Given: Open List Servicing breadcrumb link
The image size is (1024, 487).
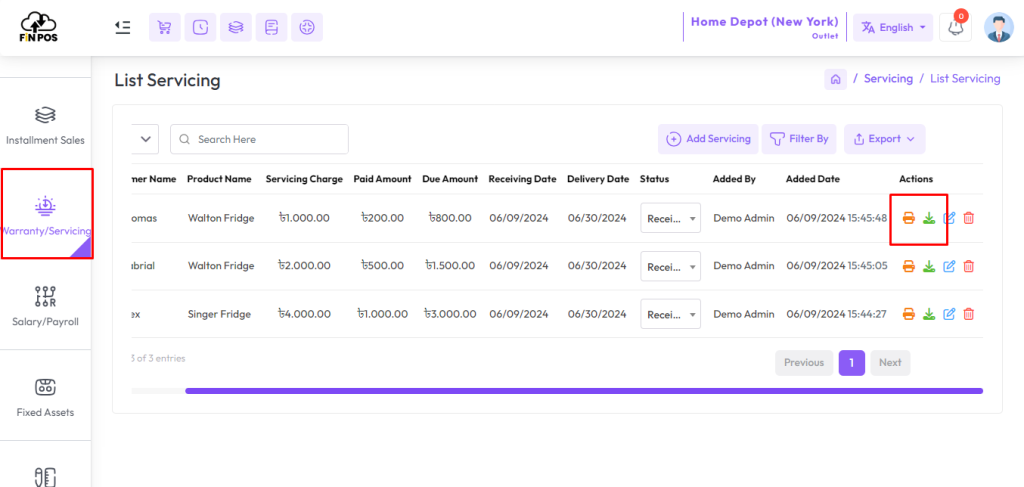Looking at the screenshot, I should coord(965,79).
